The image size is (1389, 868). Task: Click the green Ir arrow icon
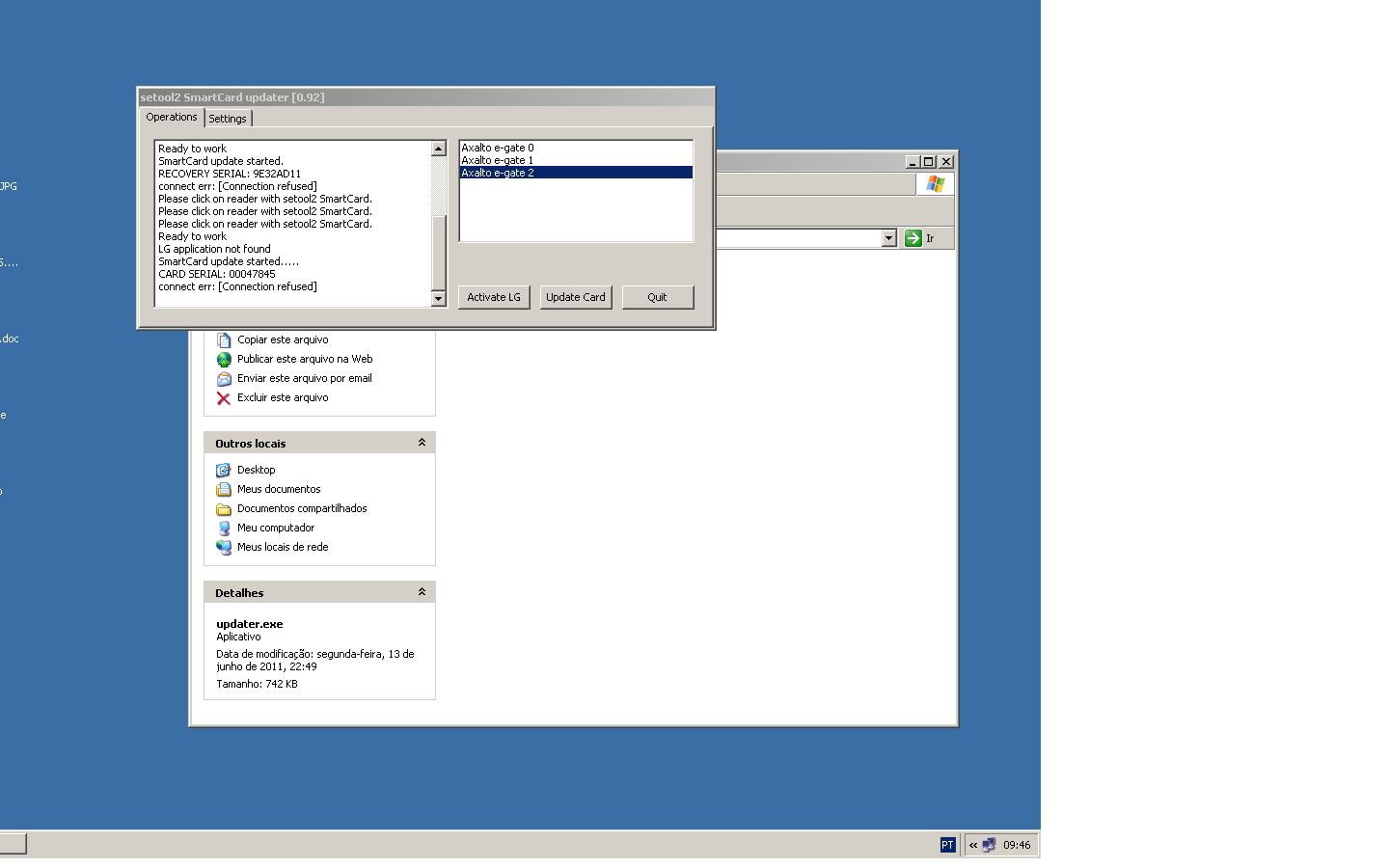click(x=913, y=238)
